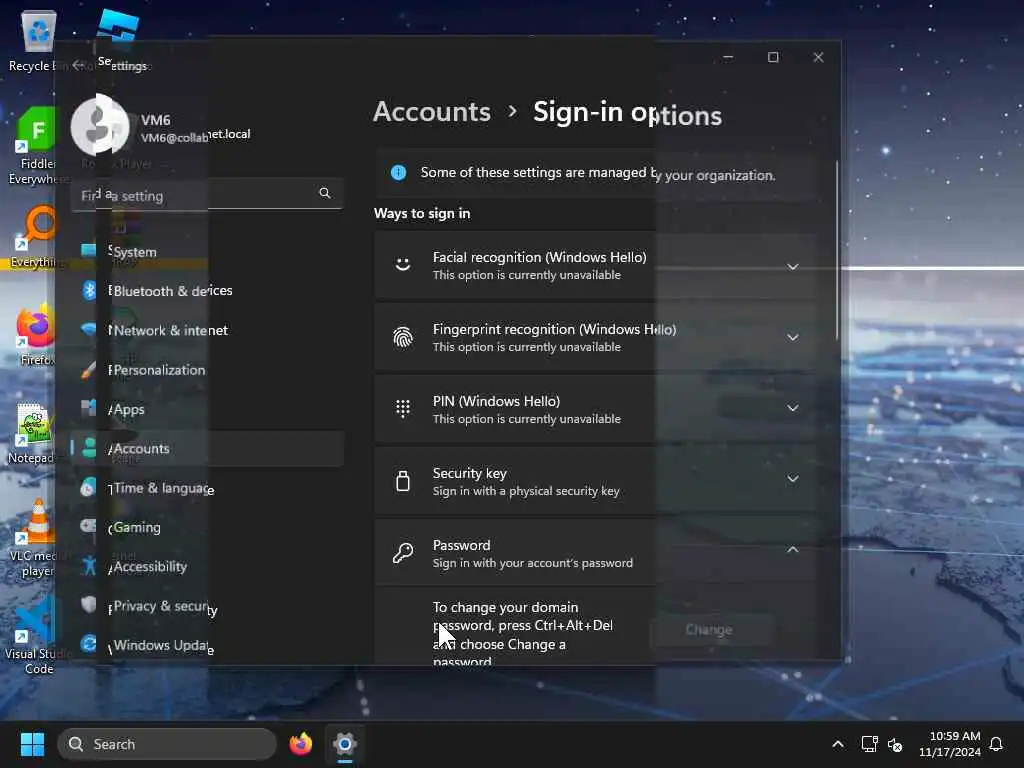Focus the Find a setting search box
This screenshot has height=768, width=1024.
coord(206,195)
